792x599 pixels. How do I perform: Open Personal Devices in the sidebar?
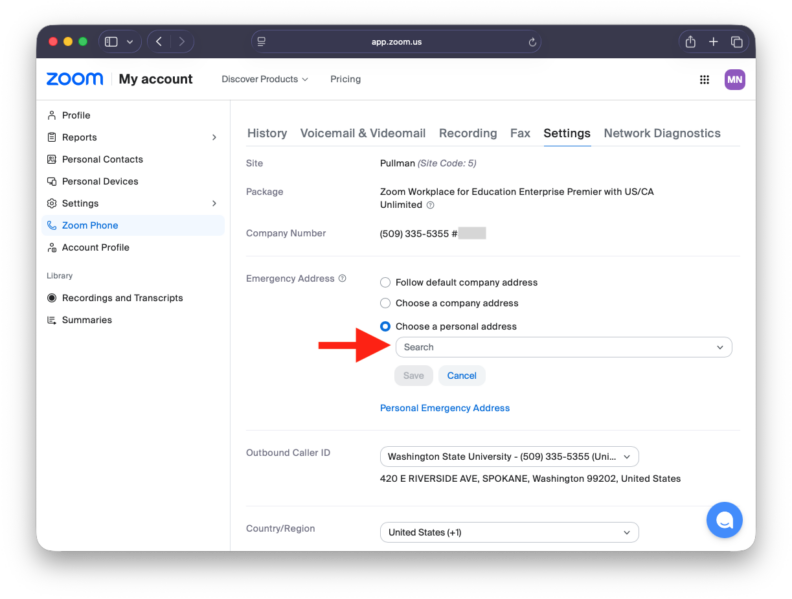tap(100, 181)
